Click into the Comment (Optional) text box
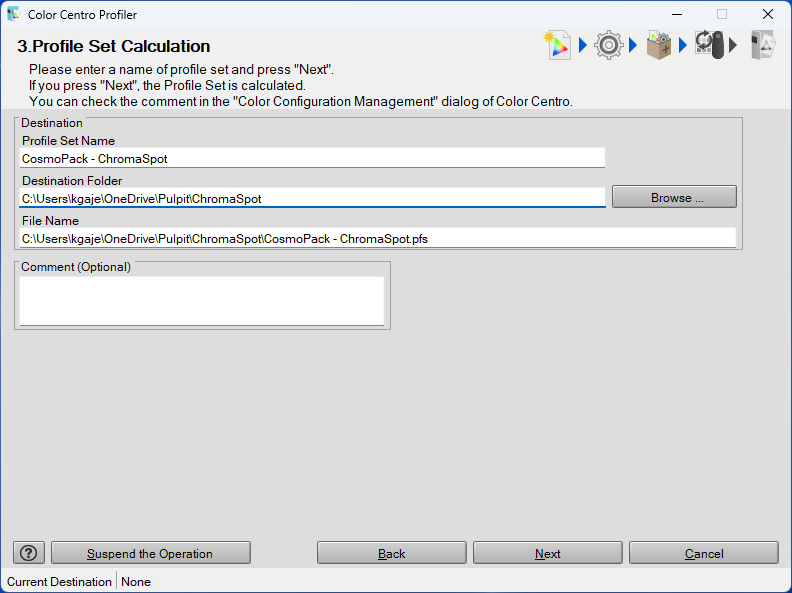This screenshot has width=792, height=593. (x=202, y=301)
